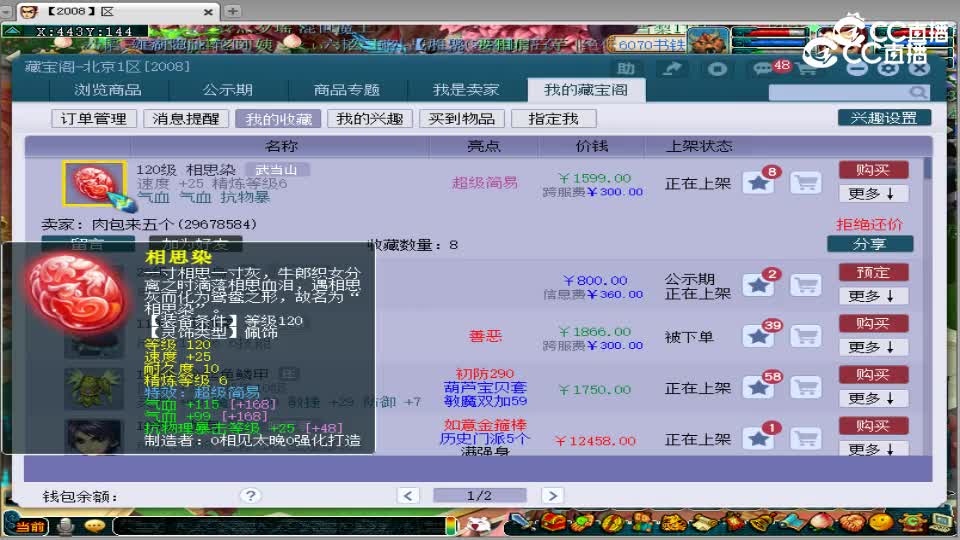Image resolution: width=960 pixels, height=540 pixels.
Task: Click the chat bubble emoticon icon
Action: (95, 526)
